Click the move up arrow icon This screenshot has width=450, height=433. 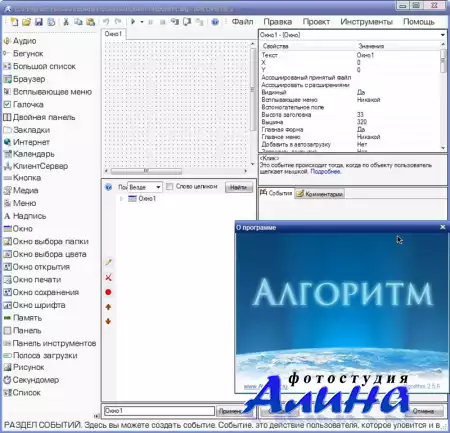[108, 307]
